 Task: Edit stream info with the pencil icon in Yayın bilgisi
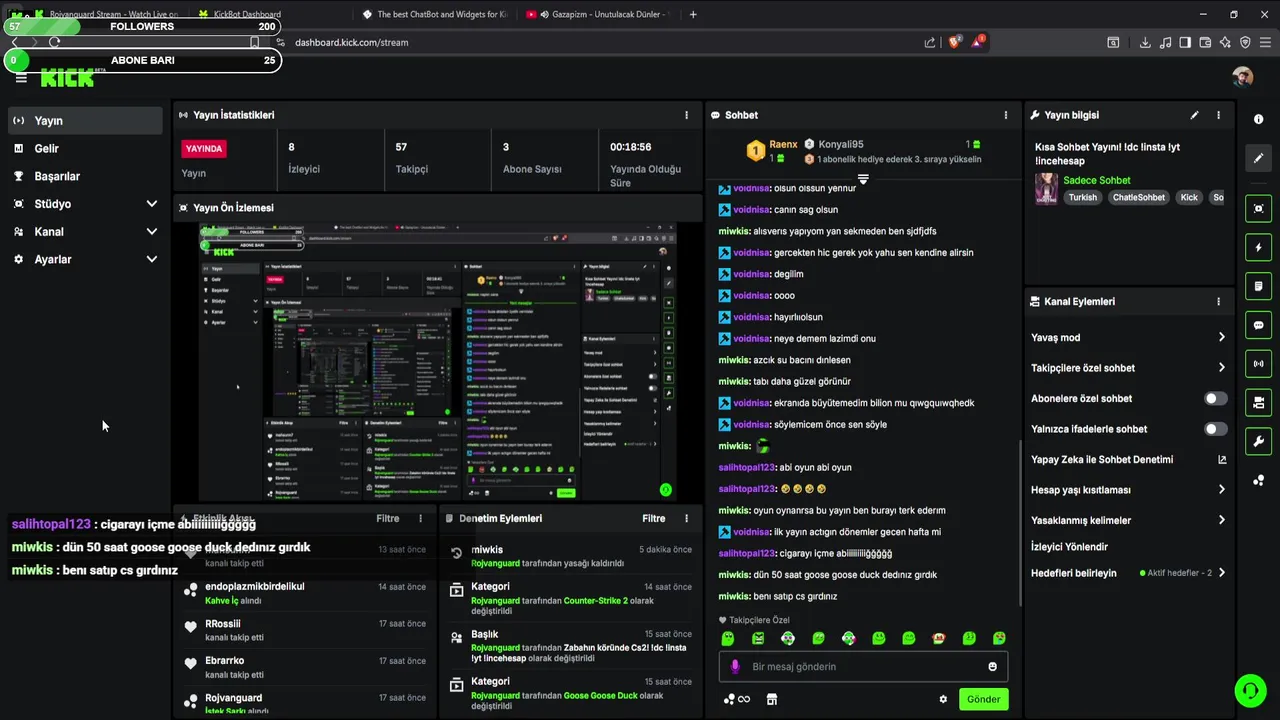coord(1194,115)
